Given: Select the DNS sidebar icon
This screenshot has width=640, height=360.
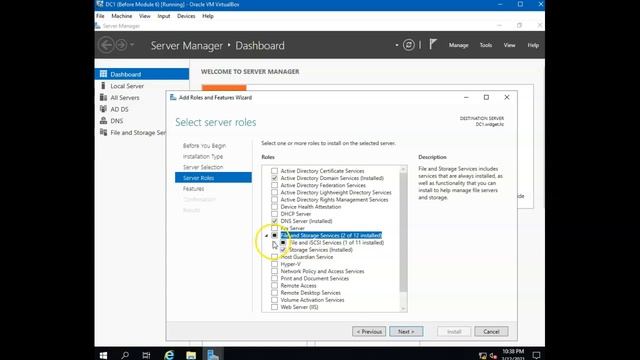Looking at the screenshot, I should (103, 120).
